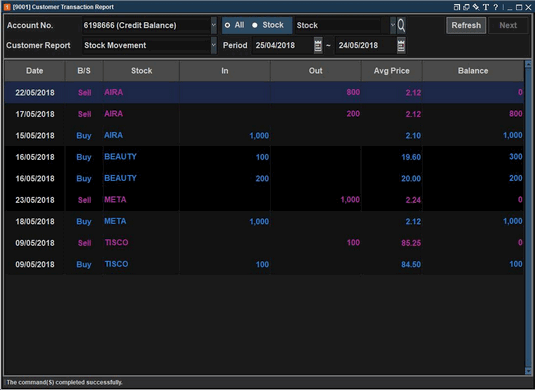
Task: Sort by the Date column header
Action: [x=35, y=71]
